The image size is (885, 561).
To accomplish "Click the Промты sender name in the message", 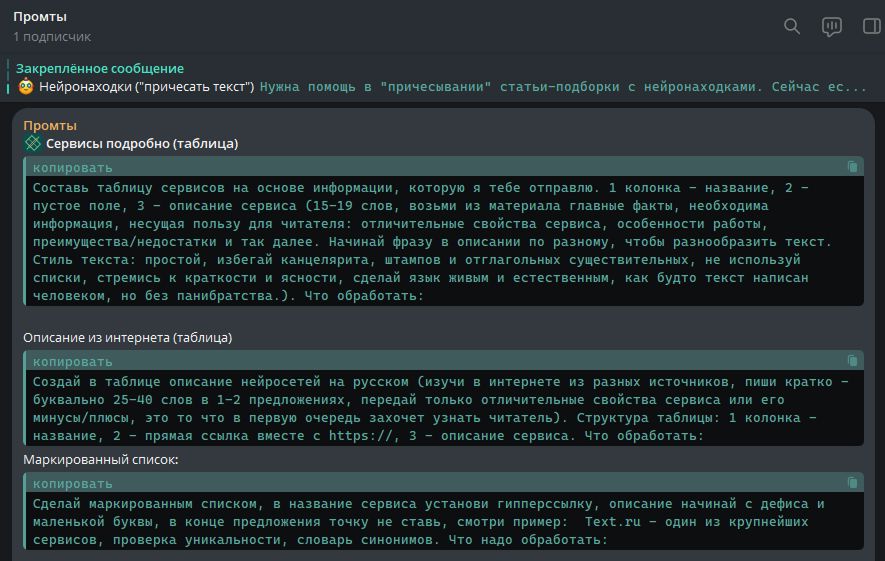I will [x=50, y=126].
